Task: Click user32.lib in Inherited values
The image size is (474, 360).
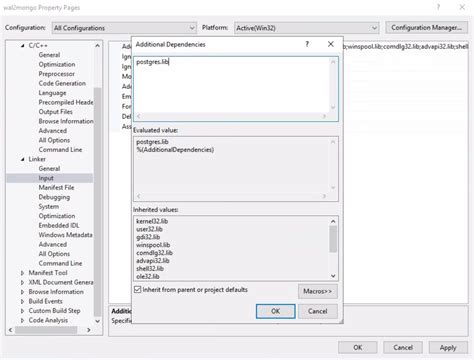Action: click(149, 229)
